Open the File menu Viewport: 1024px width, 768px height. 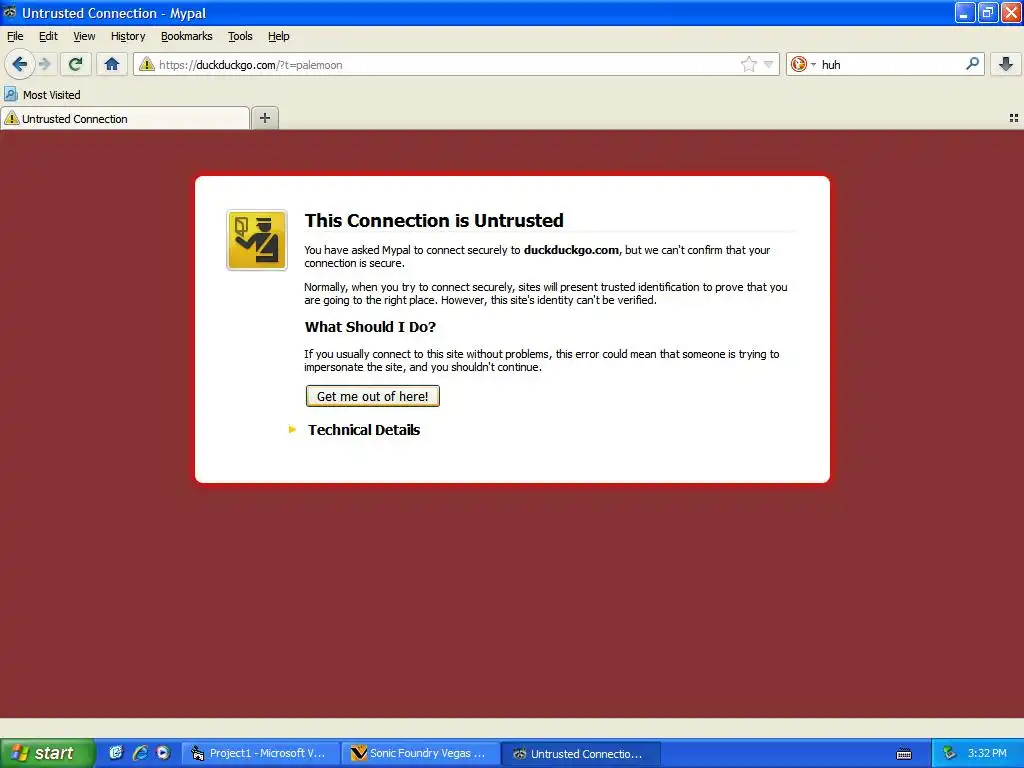(x=15, y=37)
